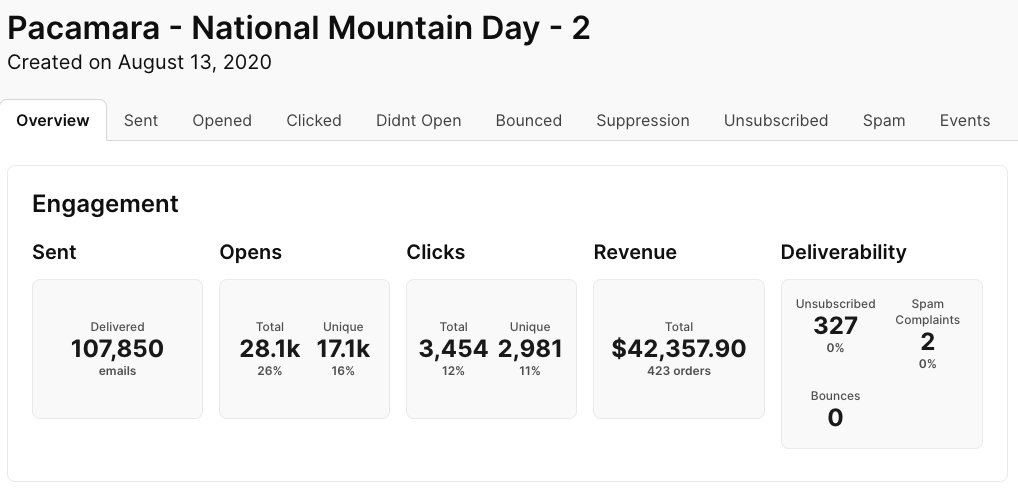The height and width of the screenshot is (493, 1018).
Task: Click the Revenue section heading
Action: (635, 252)
